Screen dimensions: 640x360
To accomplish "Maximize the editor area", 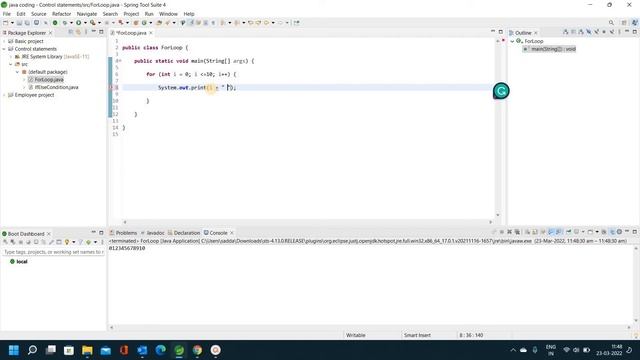I will click(501, 32).
